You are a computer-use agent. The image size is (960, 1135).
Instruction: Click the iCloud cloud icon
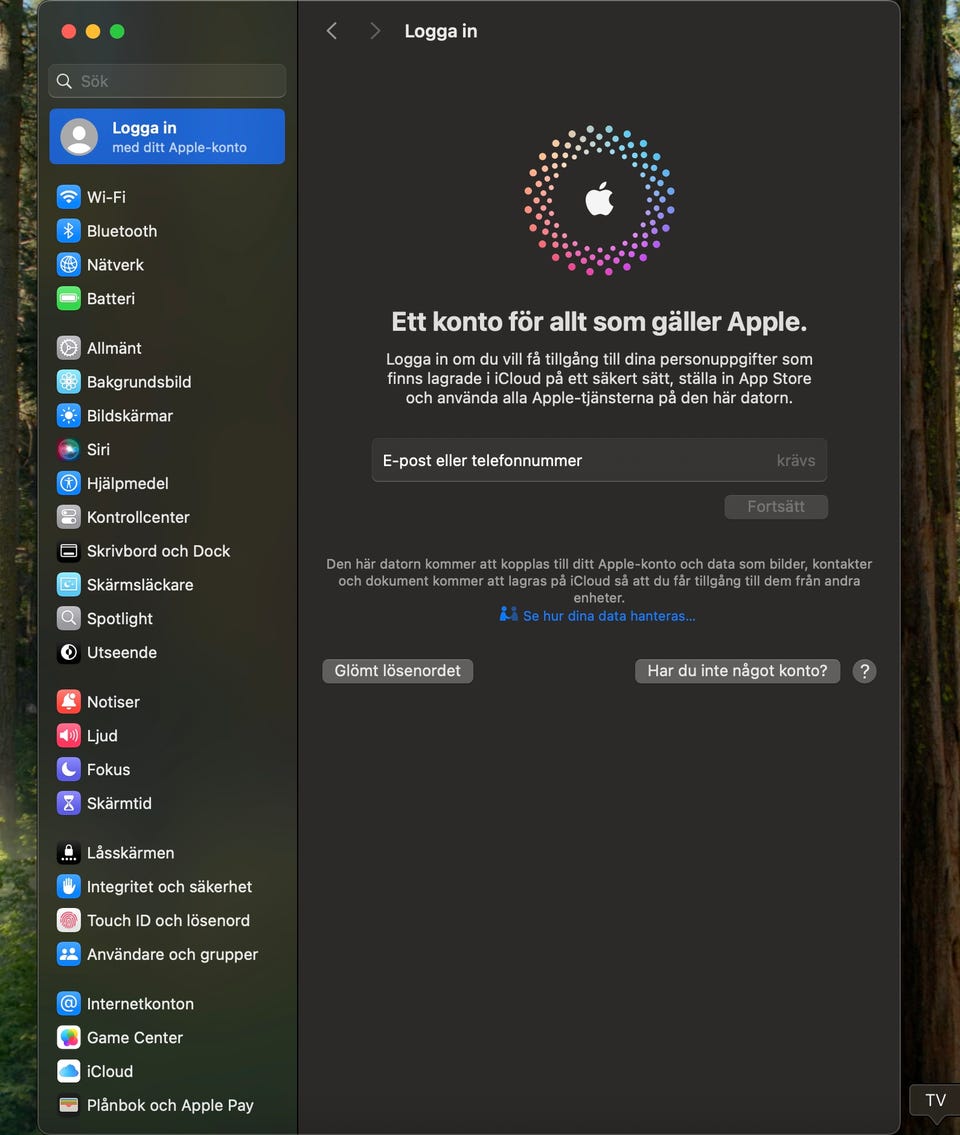click(69, 1071)
